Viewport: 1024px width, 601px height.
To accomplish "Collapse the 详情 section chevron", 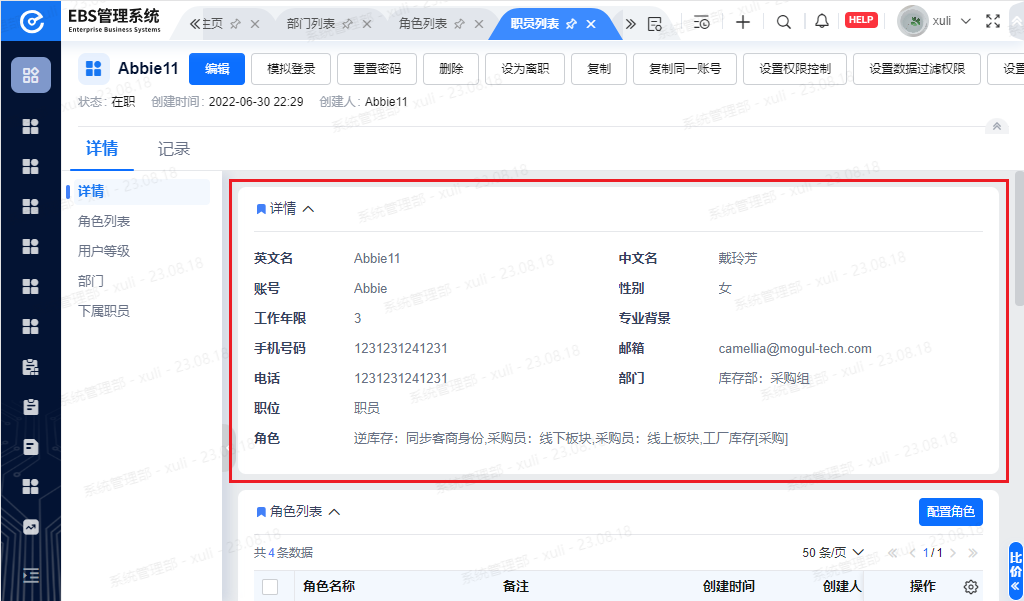I will click(x=309, y=209).
